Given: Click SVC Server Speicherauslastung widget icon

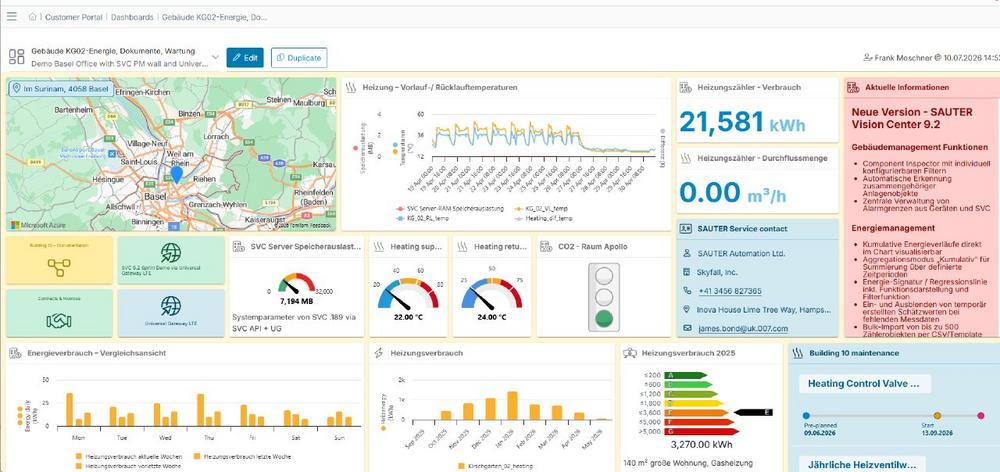Looking at the screenshot, I should click(239, 246).
